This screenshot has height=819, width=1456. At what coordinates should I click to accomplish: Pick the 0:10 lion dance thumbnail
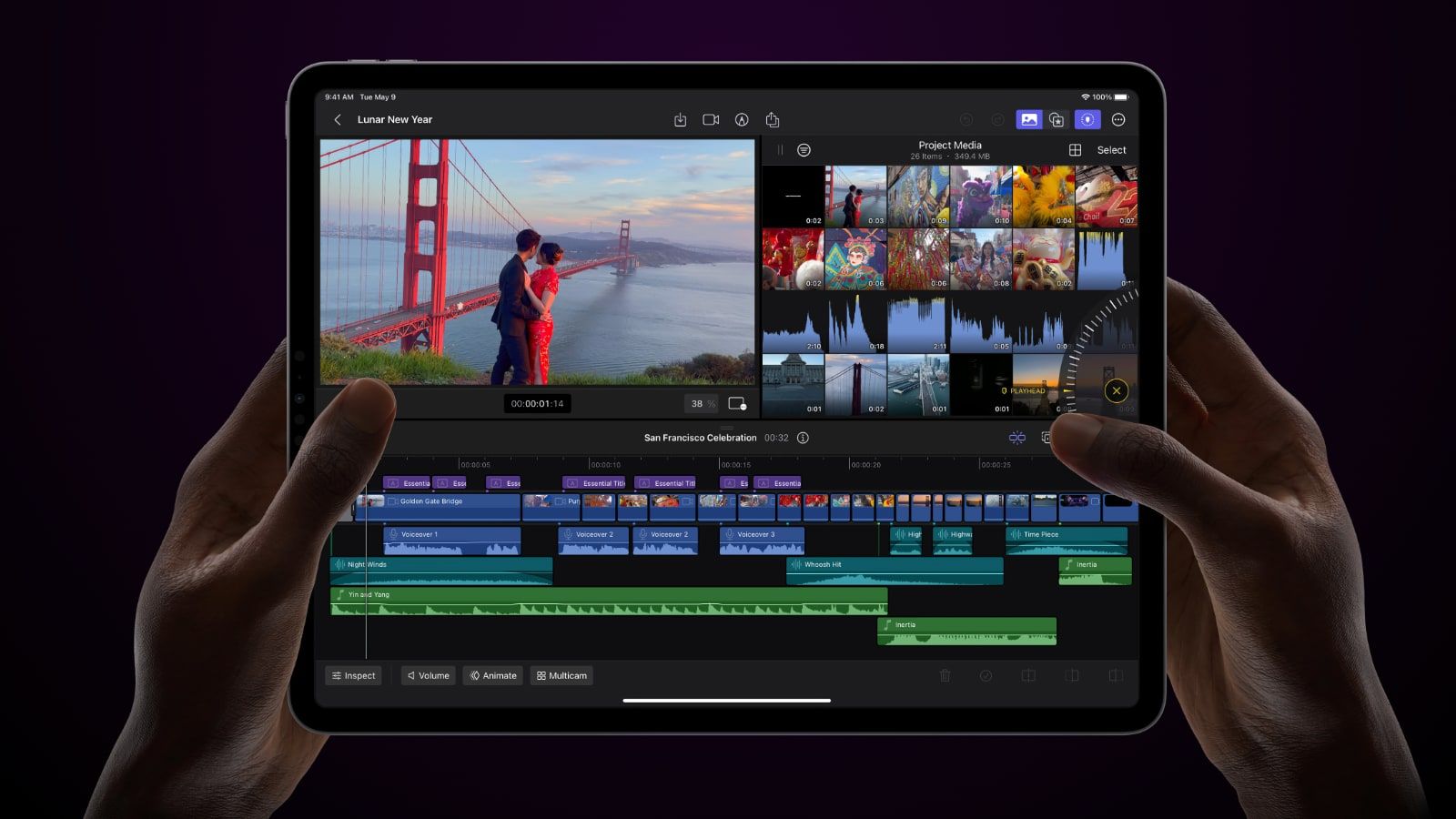[981, 196]
